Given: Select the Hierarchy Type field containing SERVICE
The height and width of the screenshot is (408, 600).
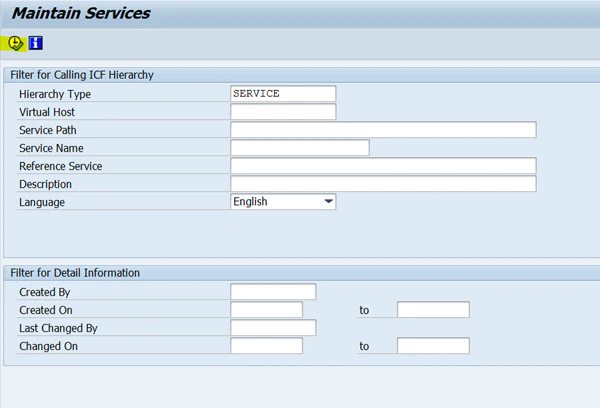Looking at the screenshot, I should point(283,94).
